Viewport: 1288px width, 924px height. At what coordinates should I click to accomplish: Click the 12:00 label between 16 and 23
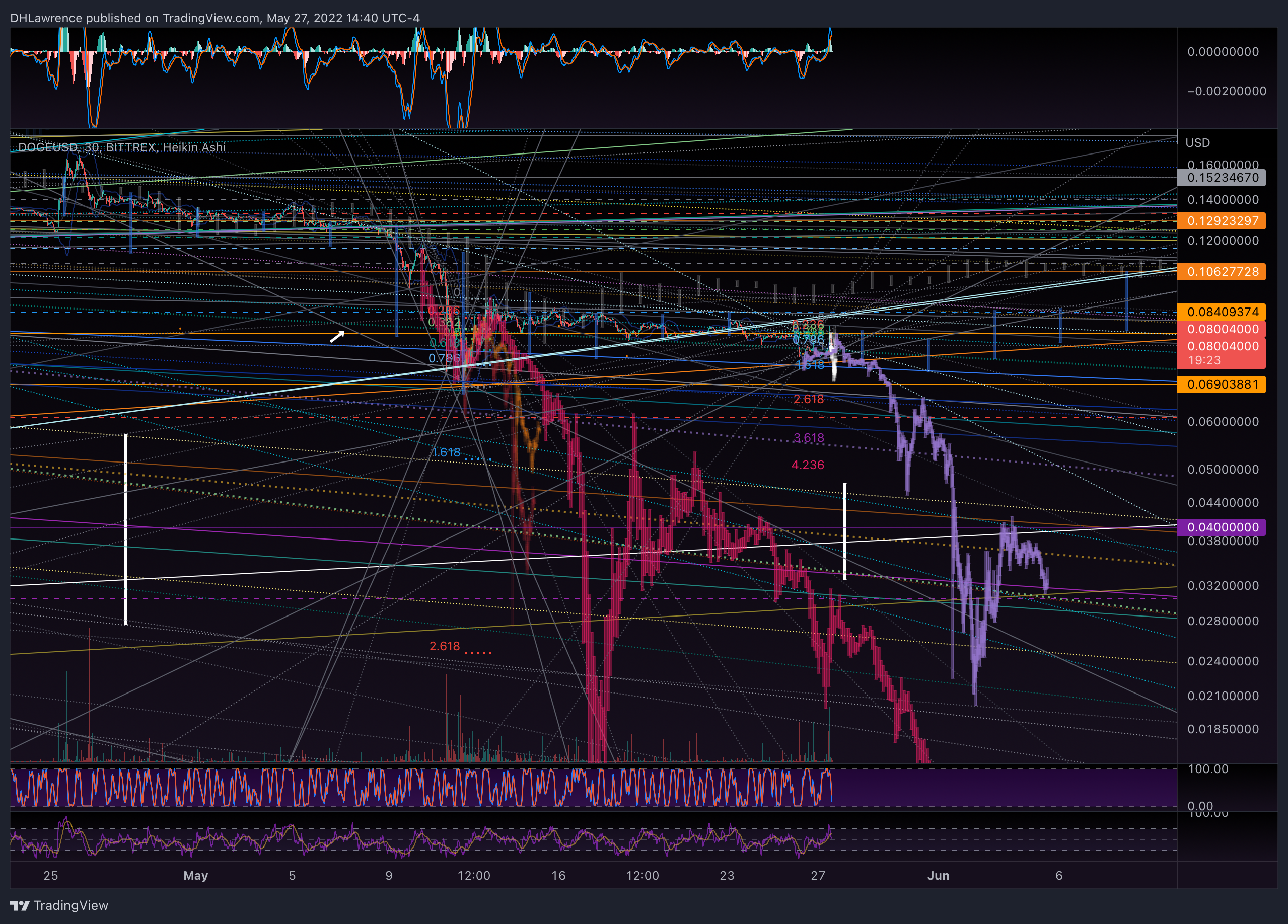tap(643, 876)
